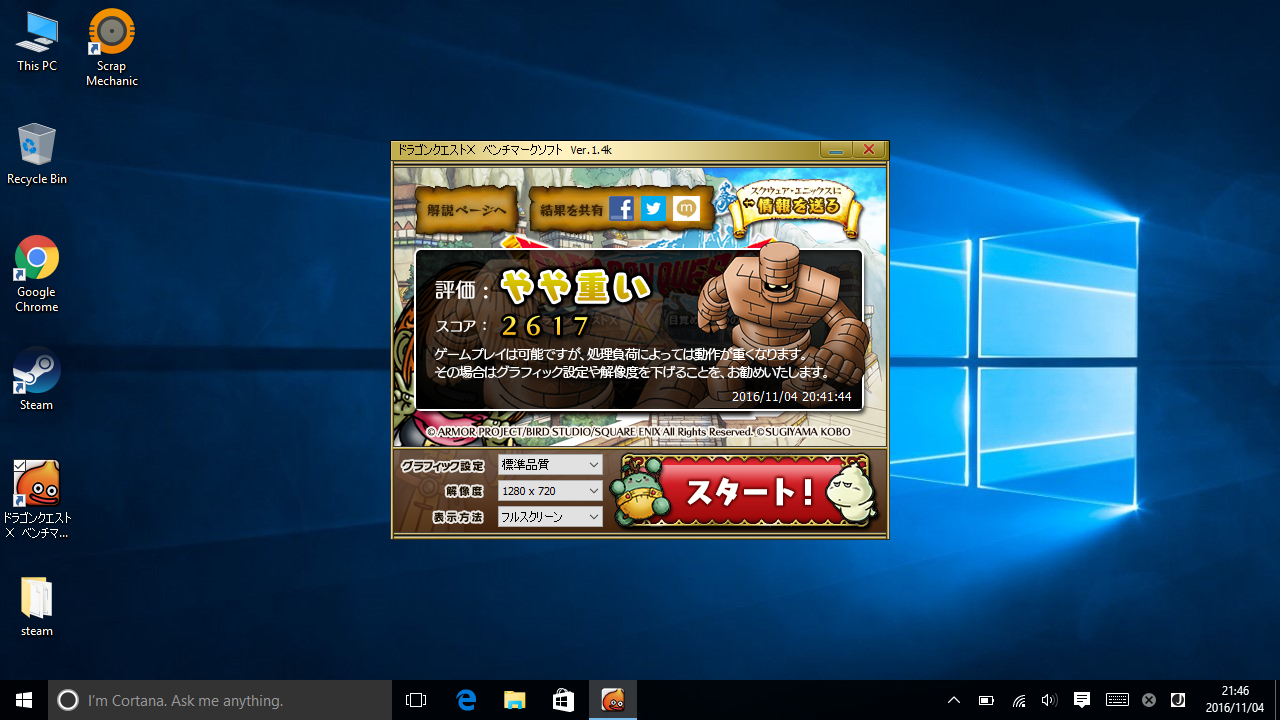
Task: Select the steam folder on desktop
Action: [x=37, y=606]
